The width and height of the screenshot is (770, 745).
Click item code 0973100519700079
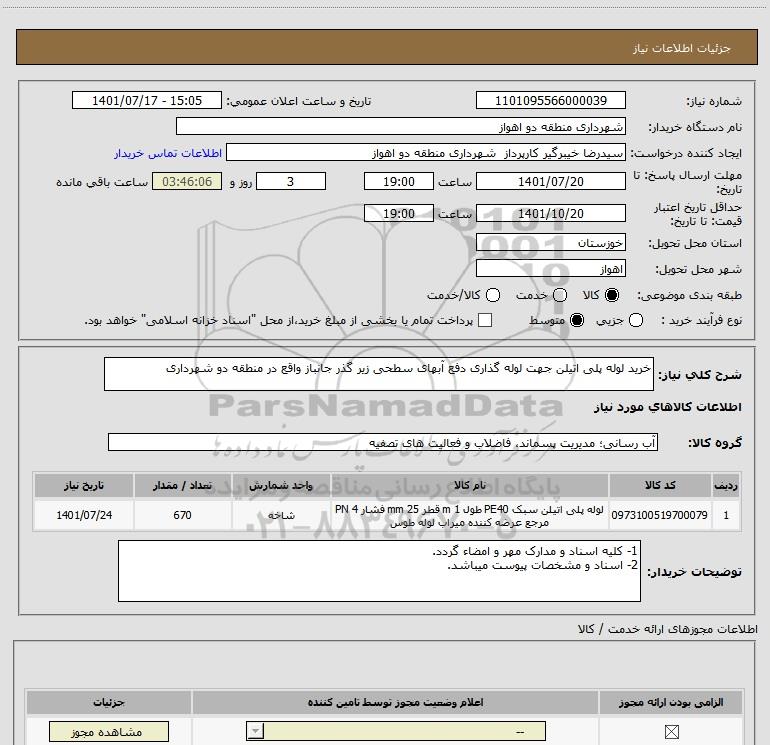(660, 515)
